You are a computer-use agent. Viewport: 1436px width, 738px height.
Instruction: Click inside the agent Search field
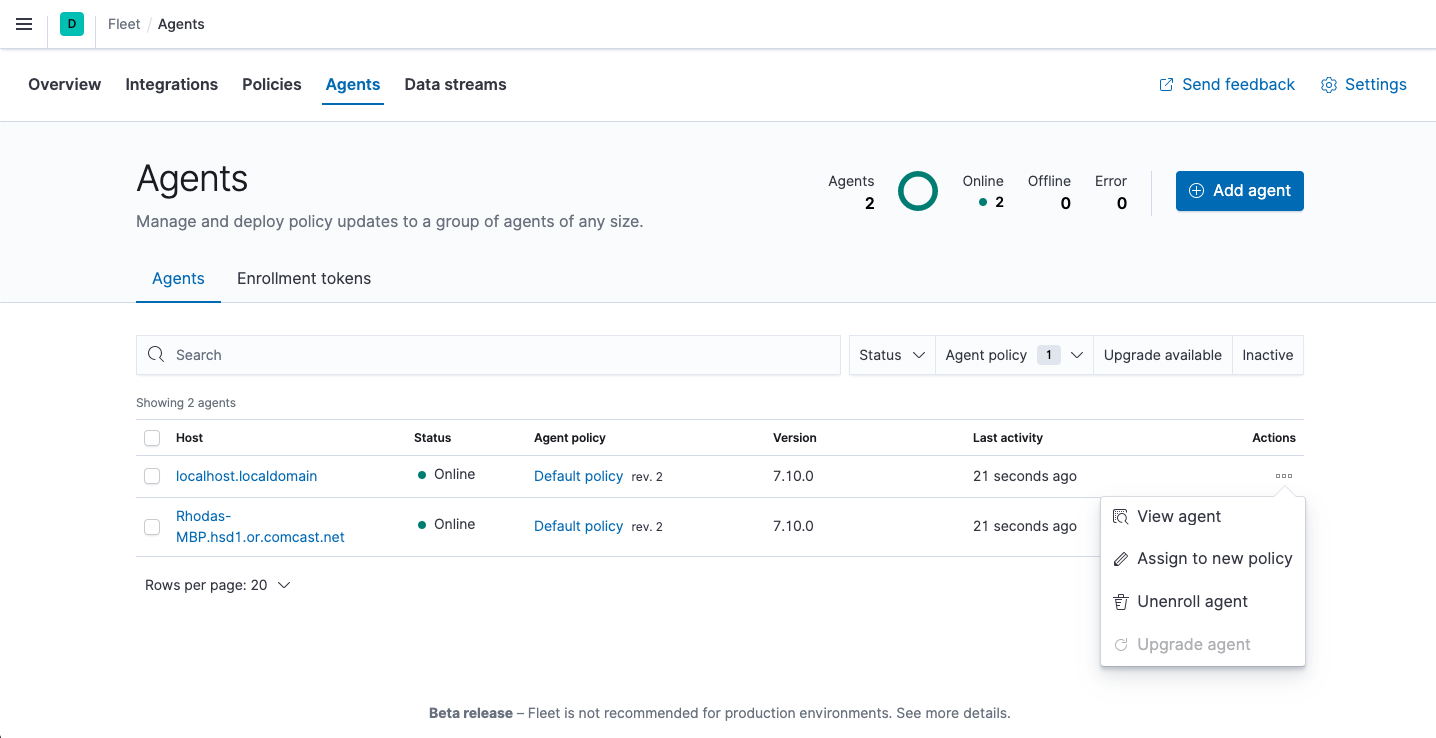click(500, 355)
